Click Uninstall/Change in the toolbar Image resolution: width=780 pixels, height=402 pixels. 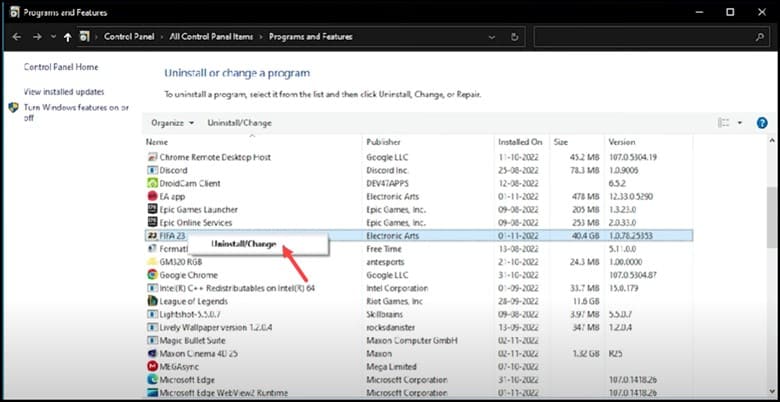pos(239,123)
